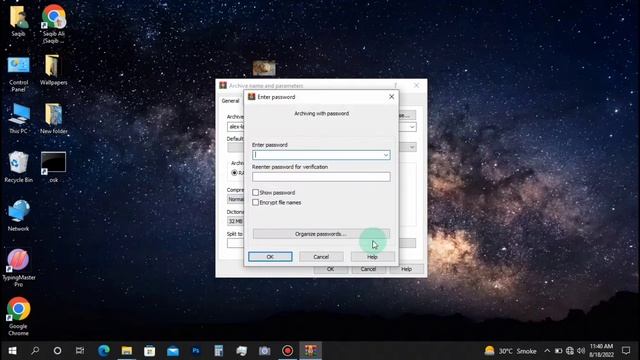Click OK in the Archive name and parameters window
The width and height of the screenshot is (640, 360).
tap(330, 269)
